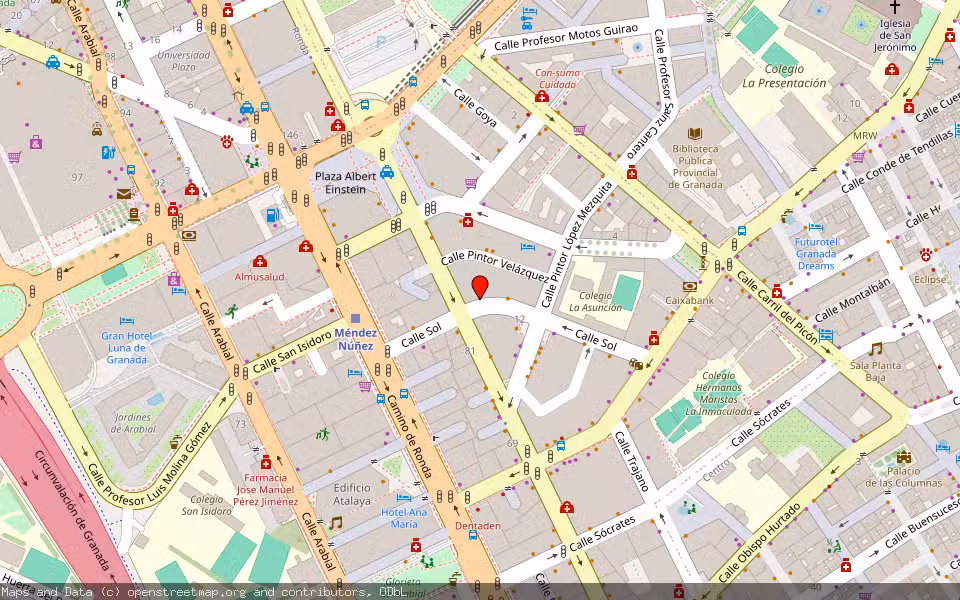Click the Gran Hotel Luna de Granada label

click(127, 348)
